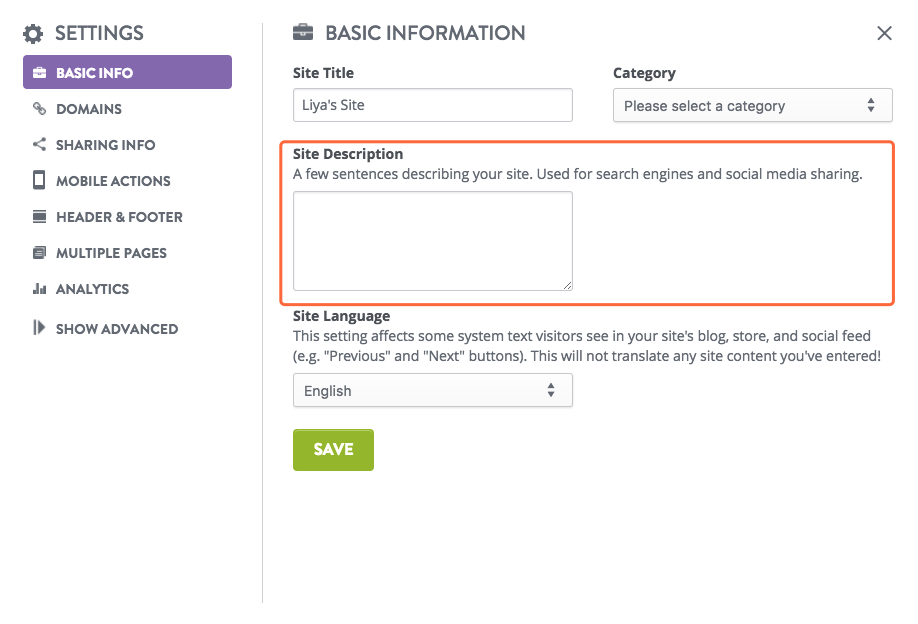Close the settings panel with the X
918x624 pixels.
pos(884,33)
